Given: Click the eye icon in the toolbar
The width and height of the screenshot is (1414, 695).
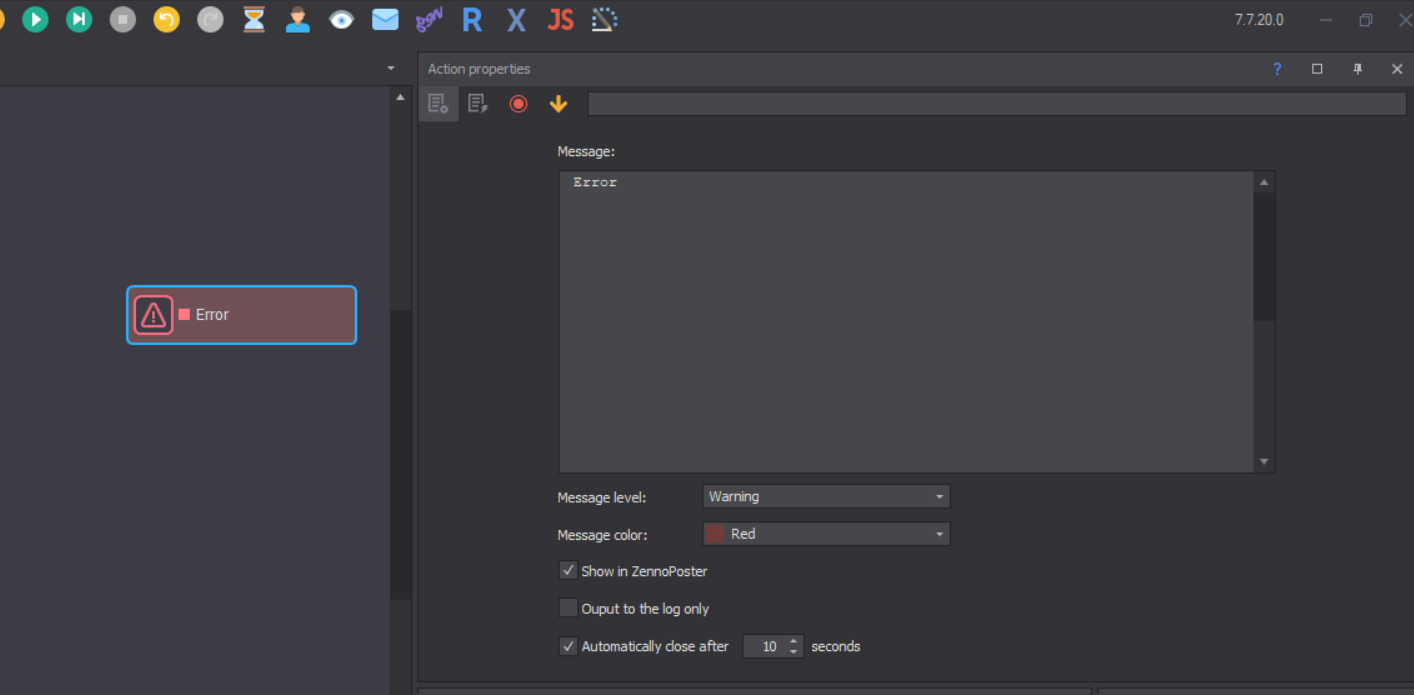Looking at the screenshot, I should pyautogui.click(x=342, y=19).
